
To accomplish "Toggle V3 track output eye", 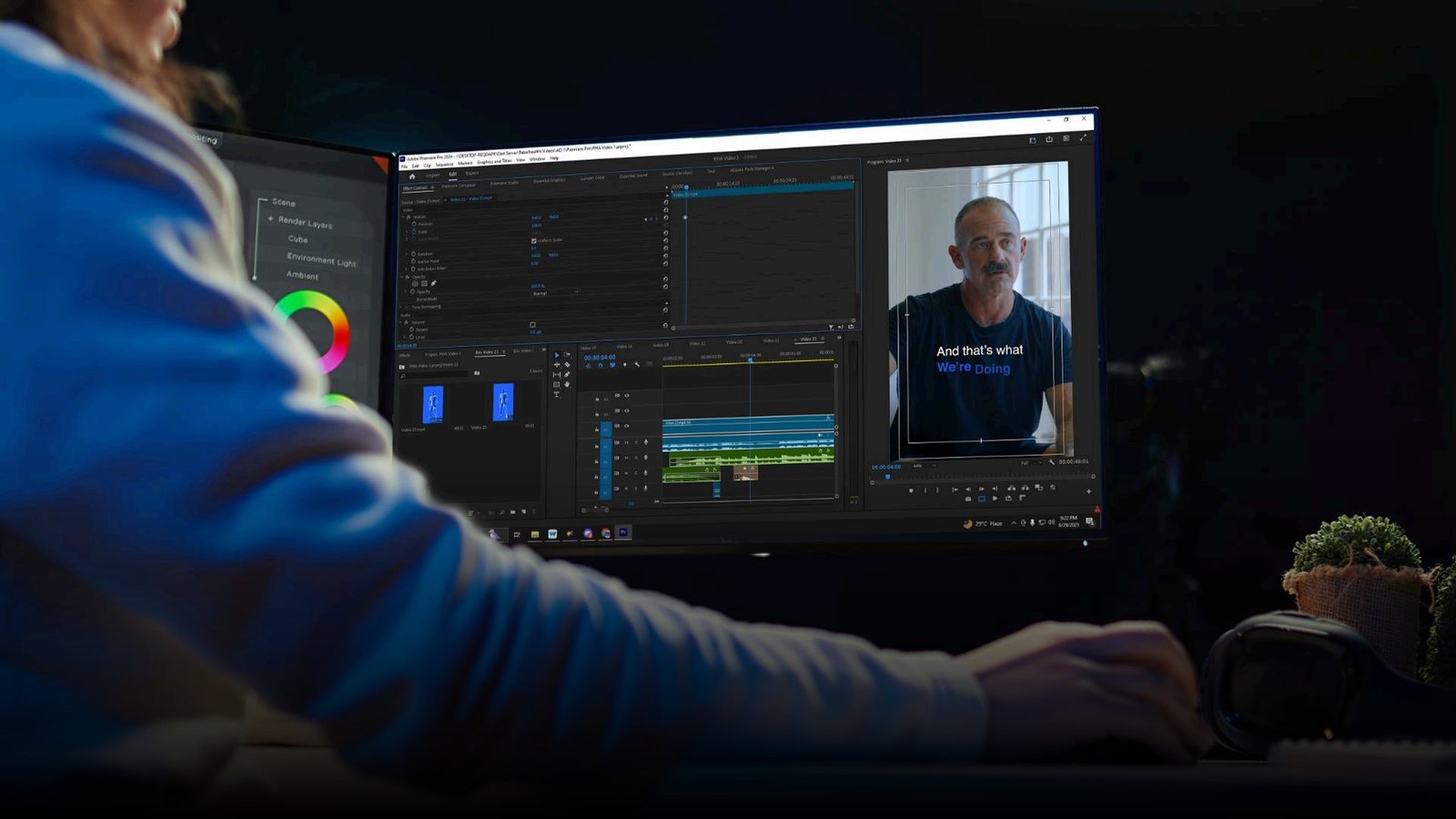I will 627,396.
